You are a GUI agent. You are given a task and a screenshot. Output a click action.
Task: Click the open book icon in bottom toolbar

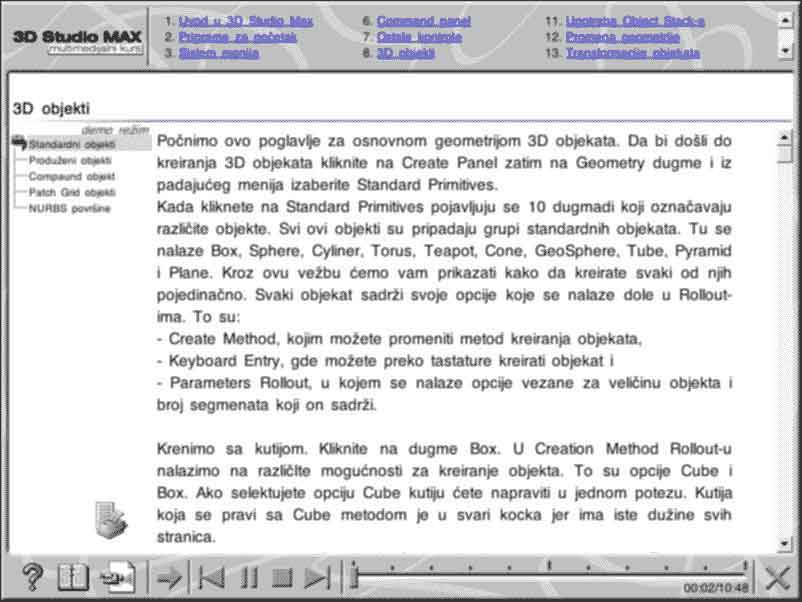click(x=73, y=577)
